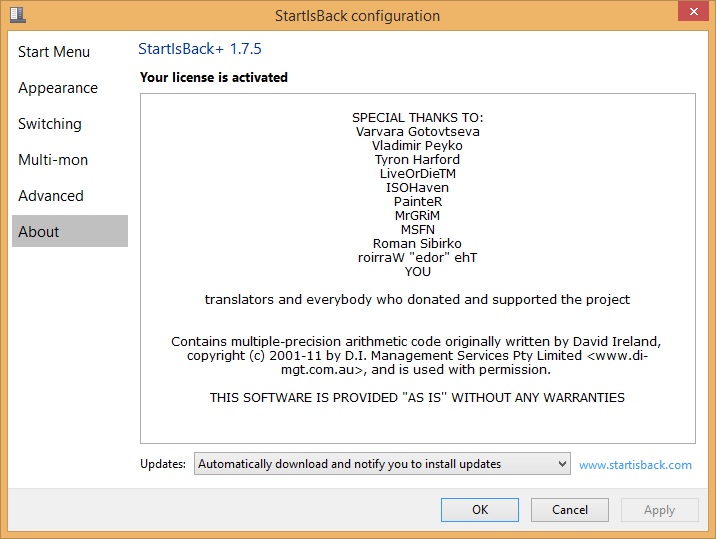Click the ISOHaven credit line
Image resolution: width=716 pixels, height=539 pixels.
(417, 188)
